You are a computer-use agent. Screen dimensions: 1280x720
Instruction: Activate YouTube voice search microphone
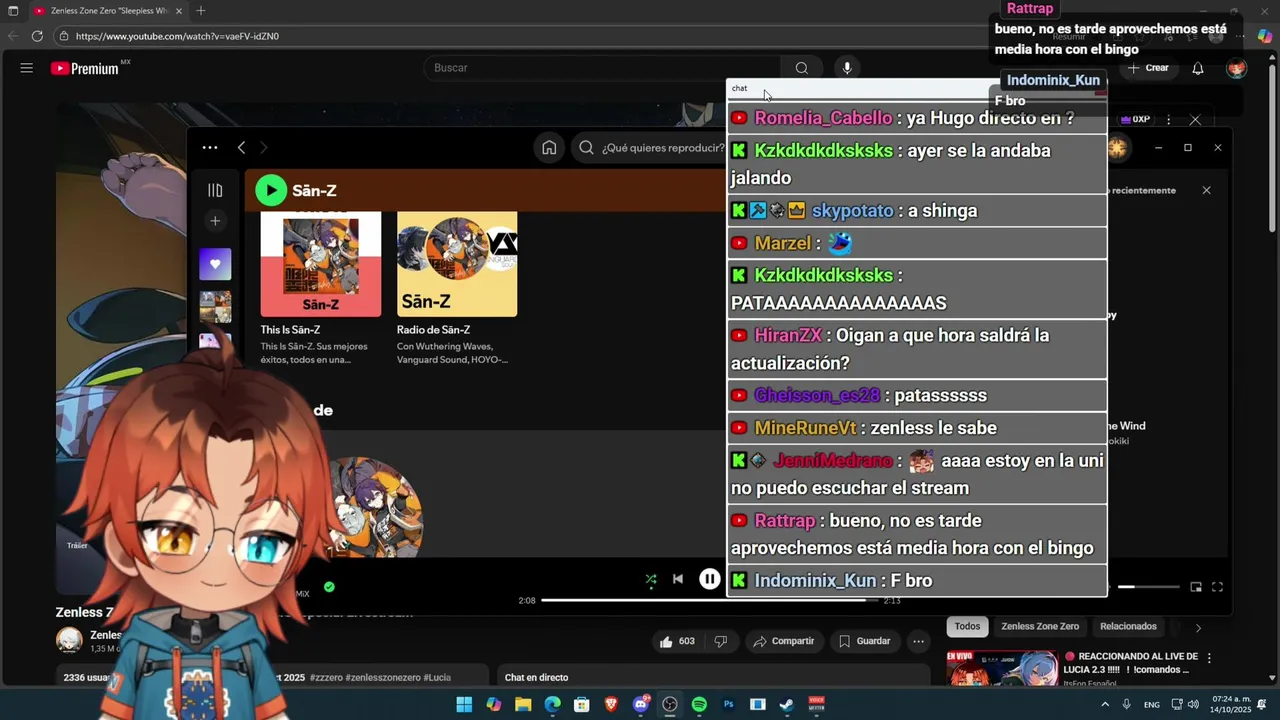847,68
